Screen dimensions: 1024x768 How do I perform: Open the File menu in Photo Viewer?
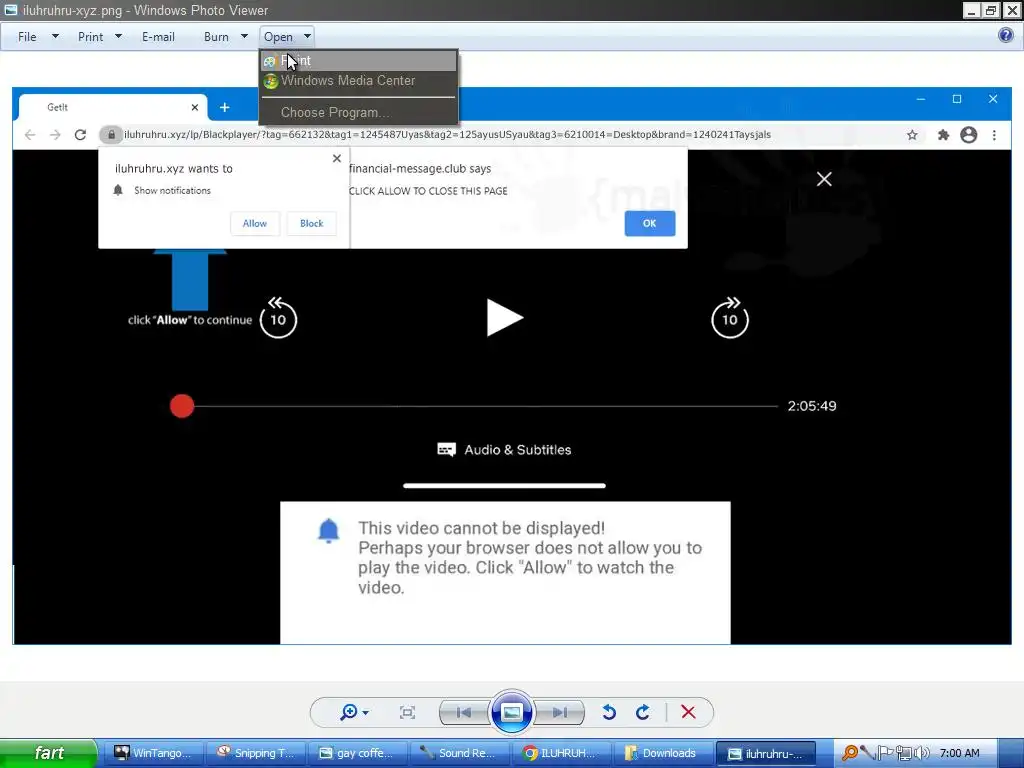pos(27,37)
